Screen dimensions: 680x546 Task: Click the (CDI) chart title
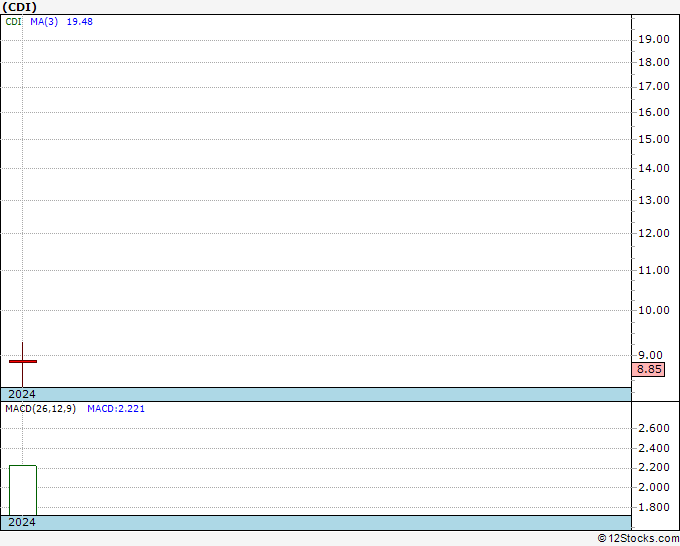click(x=20, y=7)
